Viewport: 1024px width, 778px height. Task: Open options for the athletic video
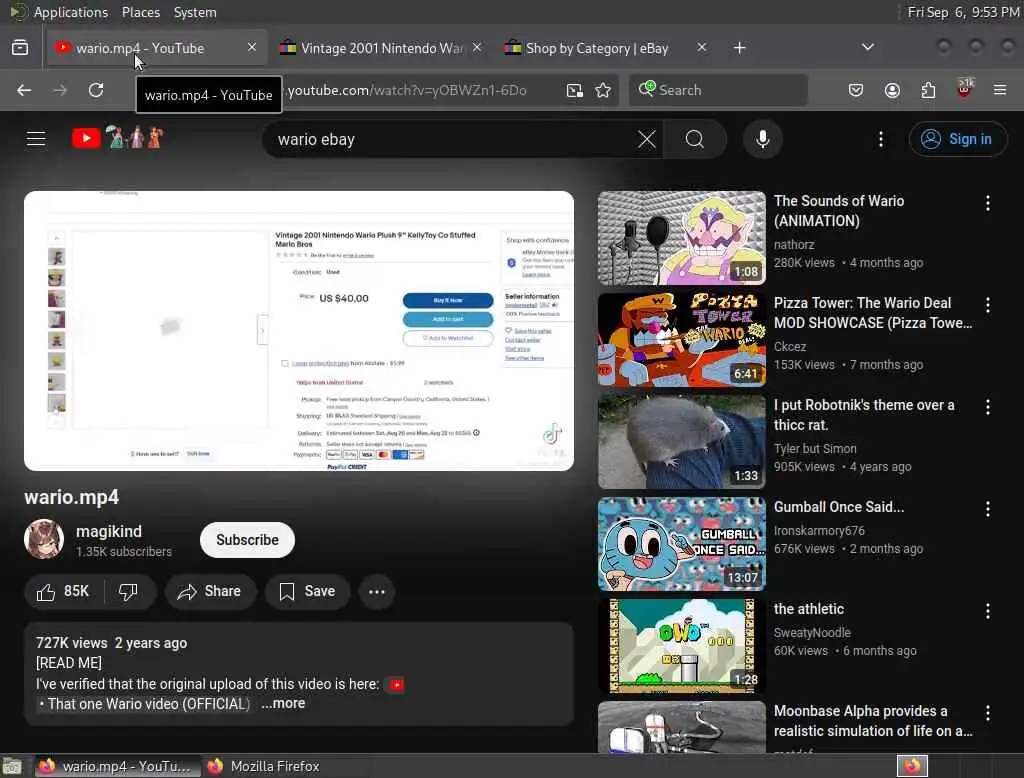click(987, 611)
